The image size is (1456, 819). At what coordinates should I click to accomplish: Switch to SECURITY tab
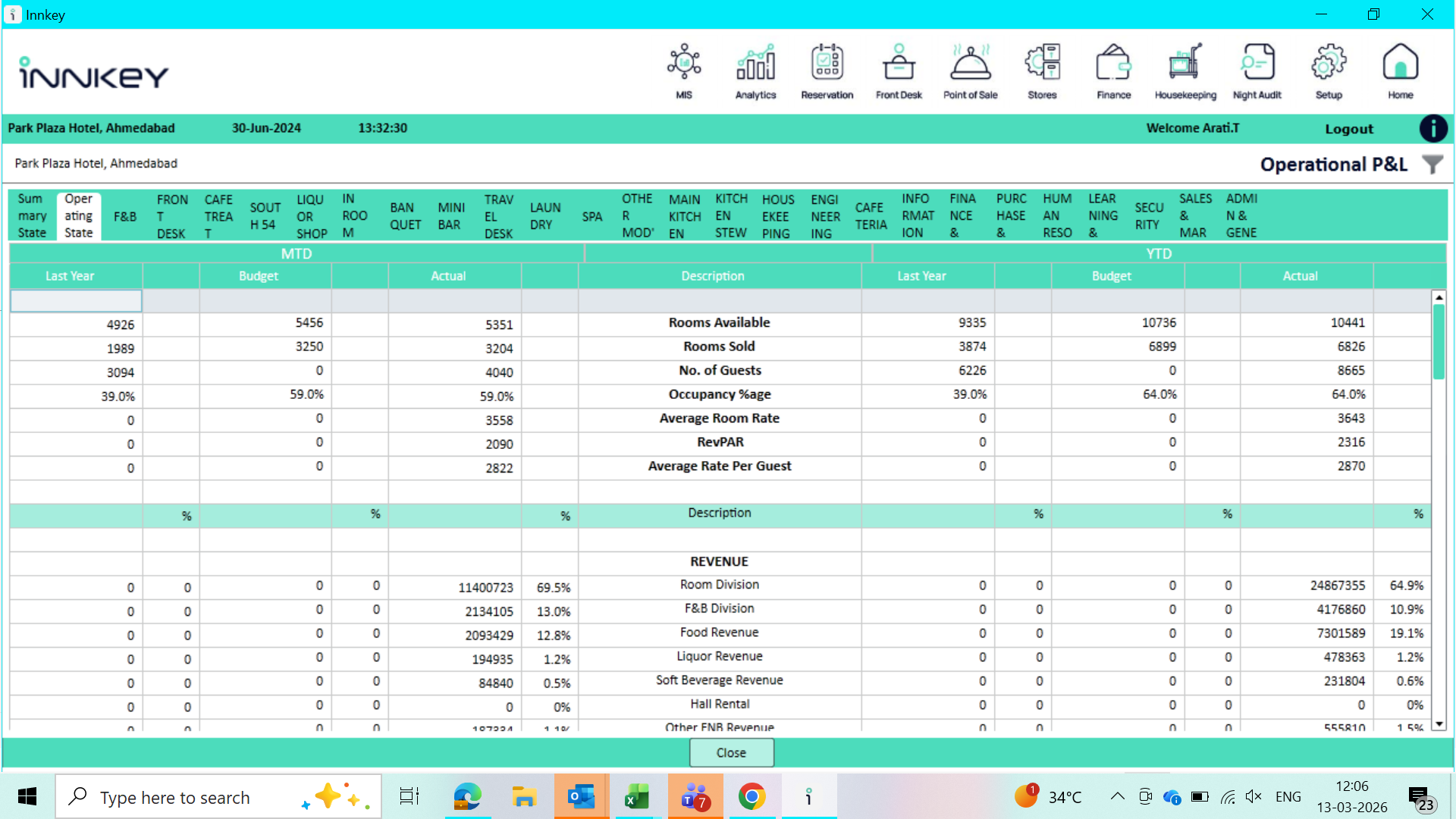coord(1149,217)
